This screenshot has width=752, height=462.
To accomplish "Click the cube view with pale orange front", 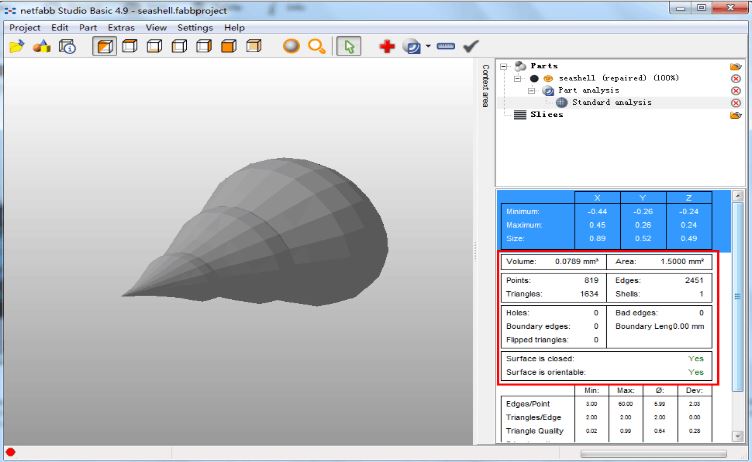I will pos(254,46).
